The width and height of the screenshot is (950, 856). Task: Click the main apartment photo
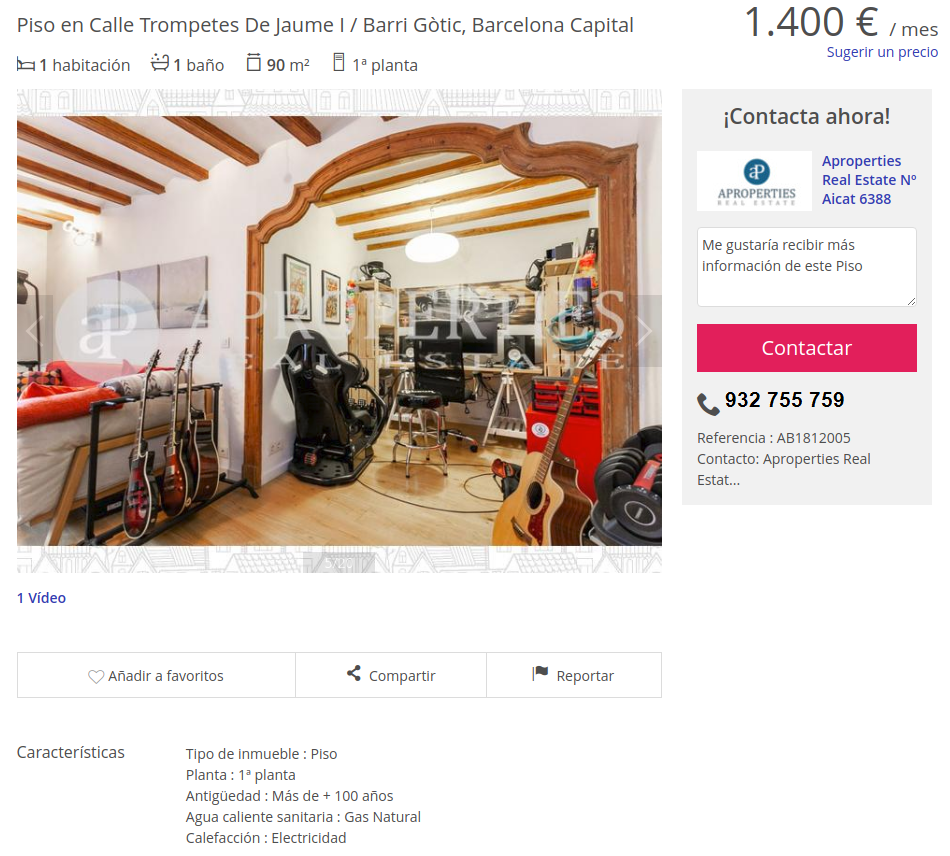339,331
